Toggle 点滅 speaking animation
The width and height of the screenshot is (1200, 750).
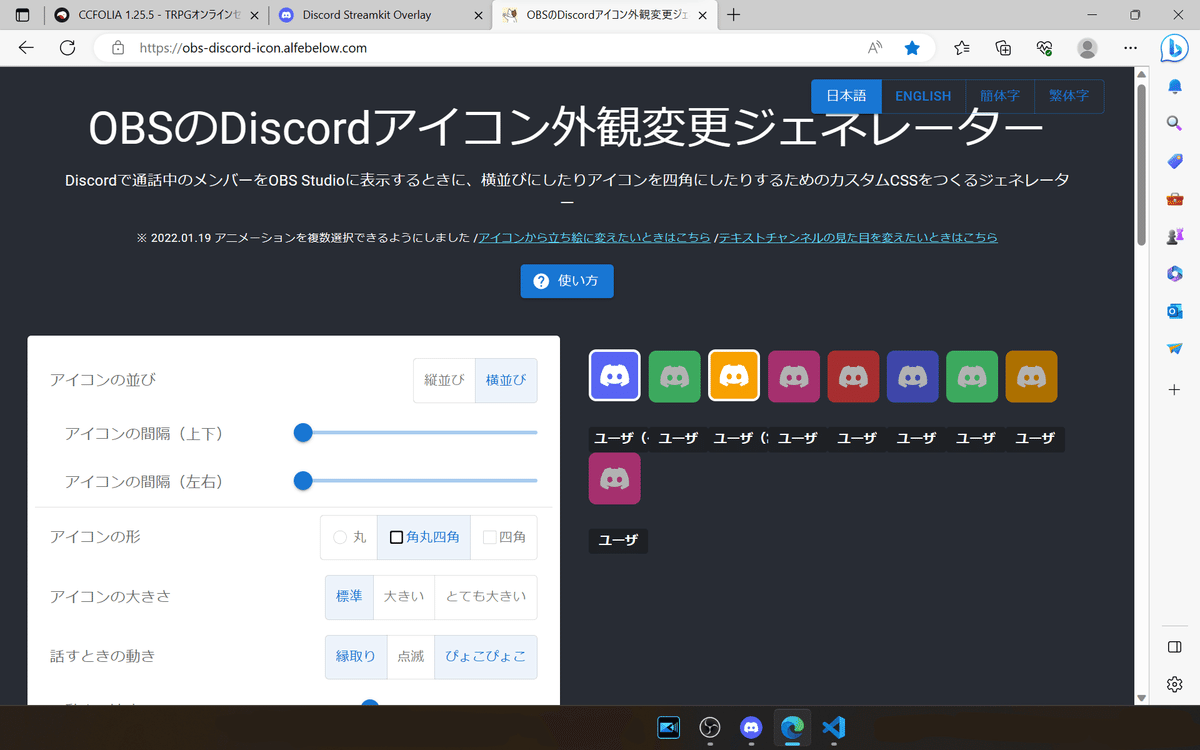pyautogui.click(x=410, y=656)
